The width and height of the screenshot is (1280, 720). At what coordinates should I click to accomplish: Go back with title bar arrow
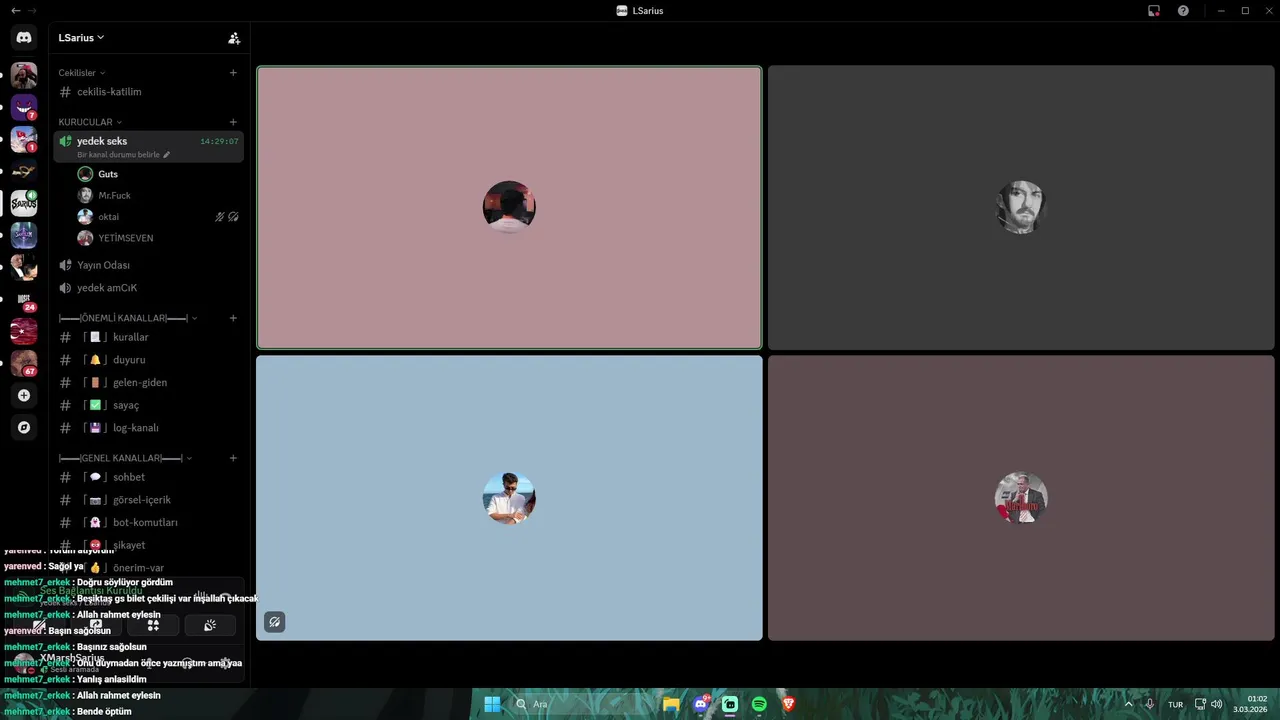pyautogui.click(x=15, y=11)
